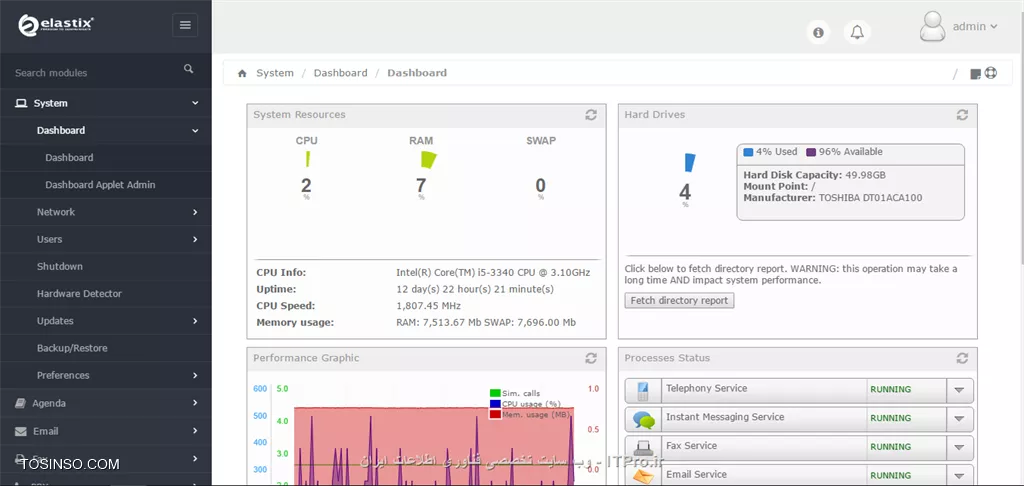The width and height of the screenshot is (1024, 486).
Task: Open Email Service dropdown arrow
Action: [x=959, y=476]
